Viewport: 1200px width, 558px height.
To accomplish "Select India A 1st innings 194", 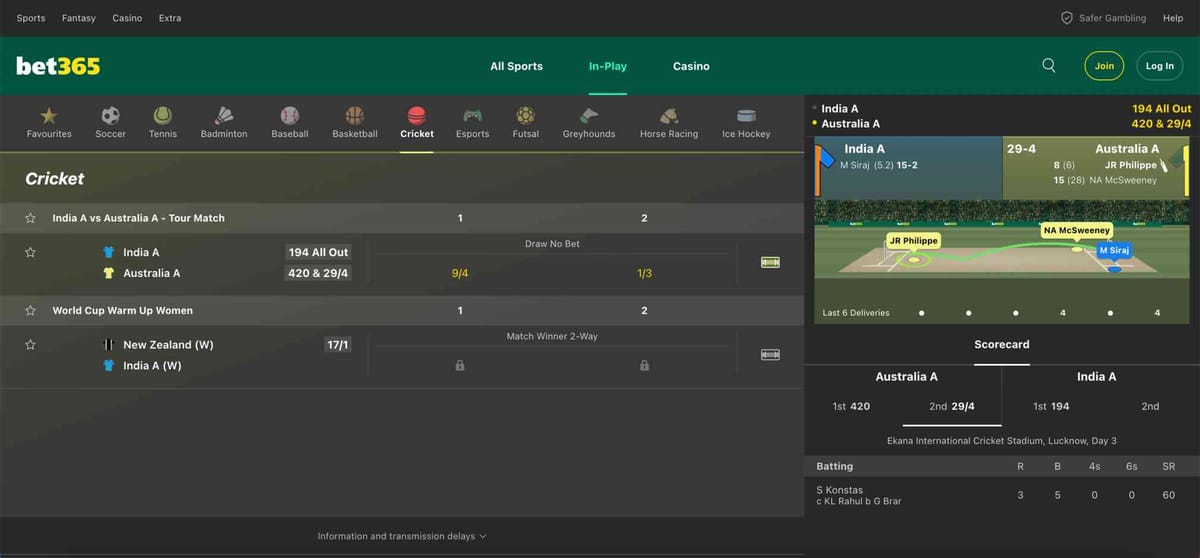I will click(x=1051, y=406).
